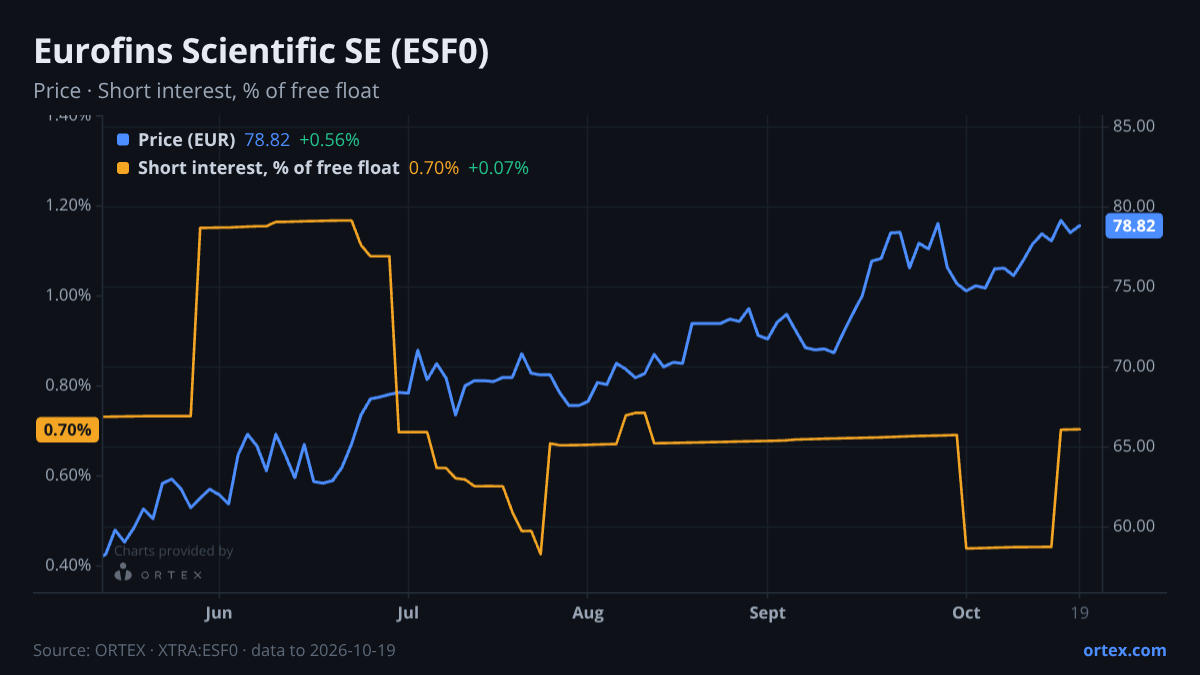Click the +0.56% price change value
Screen dimensions: 1200x675
pyautogui.click(x=329, y=140)
